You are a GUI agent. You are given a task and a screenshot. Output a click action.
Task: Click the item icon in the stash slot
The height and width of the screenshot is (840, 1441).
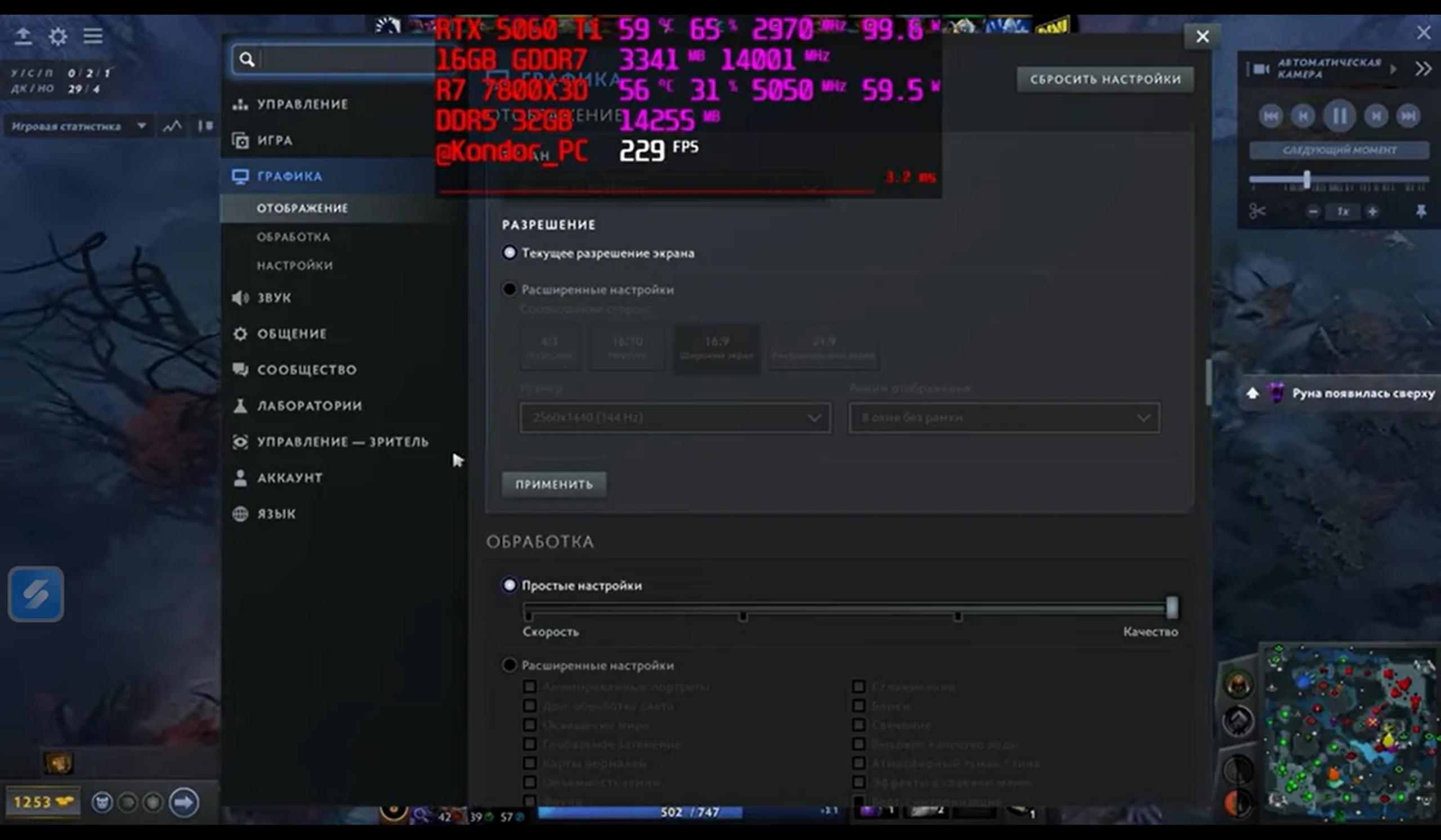pyautogui.click(x=58, y=763)
